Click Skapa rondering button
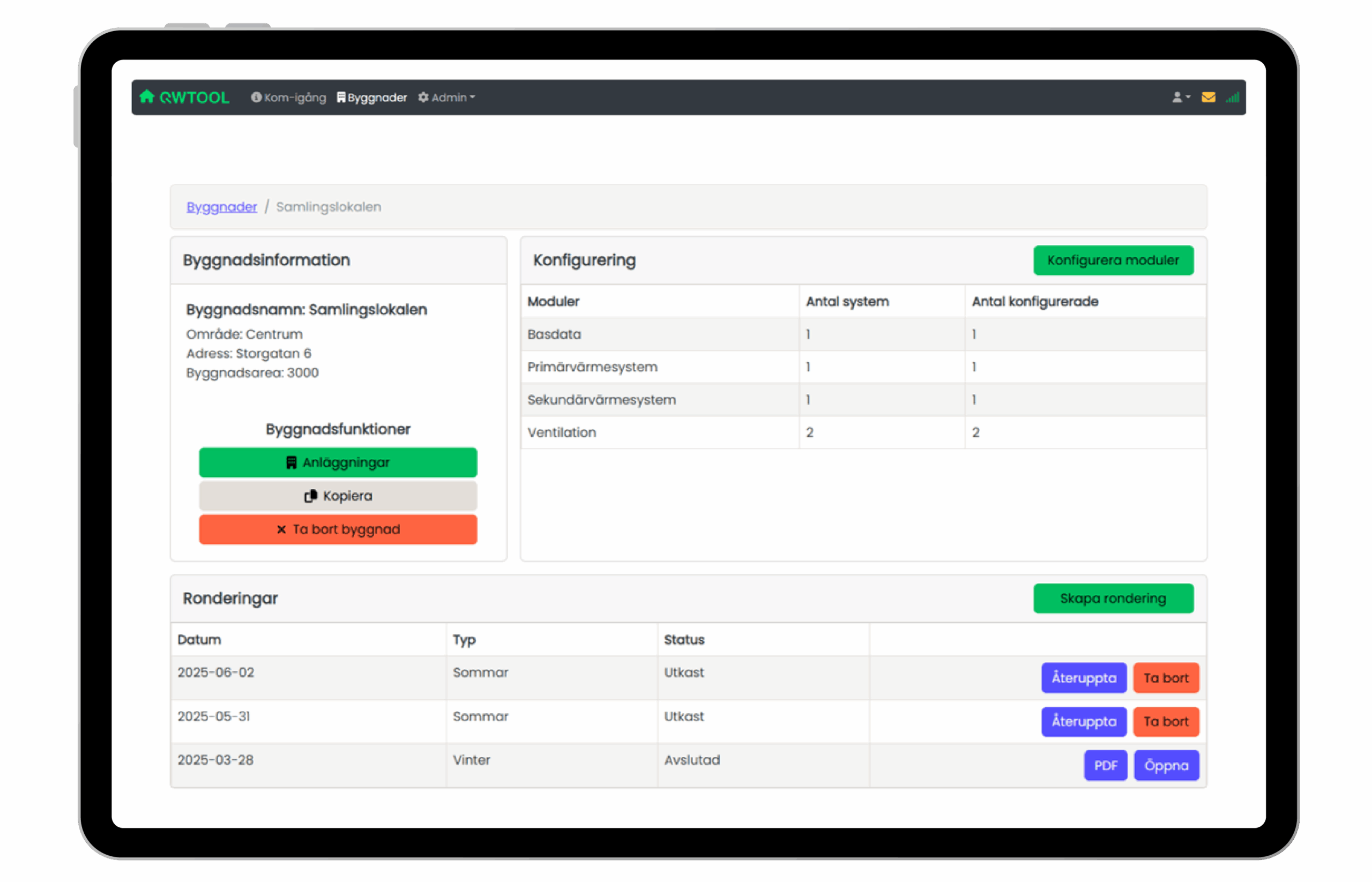The width and height of the screenshot is (1372, 882). [x=1113, y=599]
